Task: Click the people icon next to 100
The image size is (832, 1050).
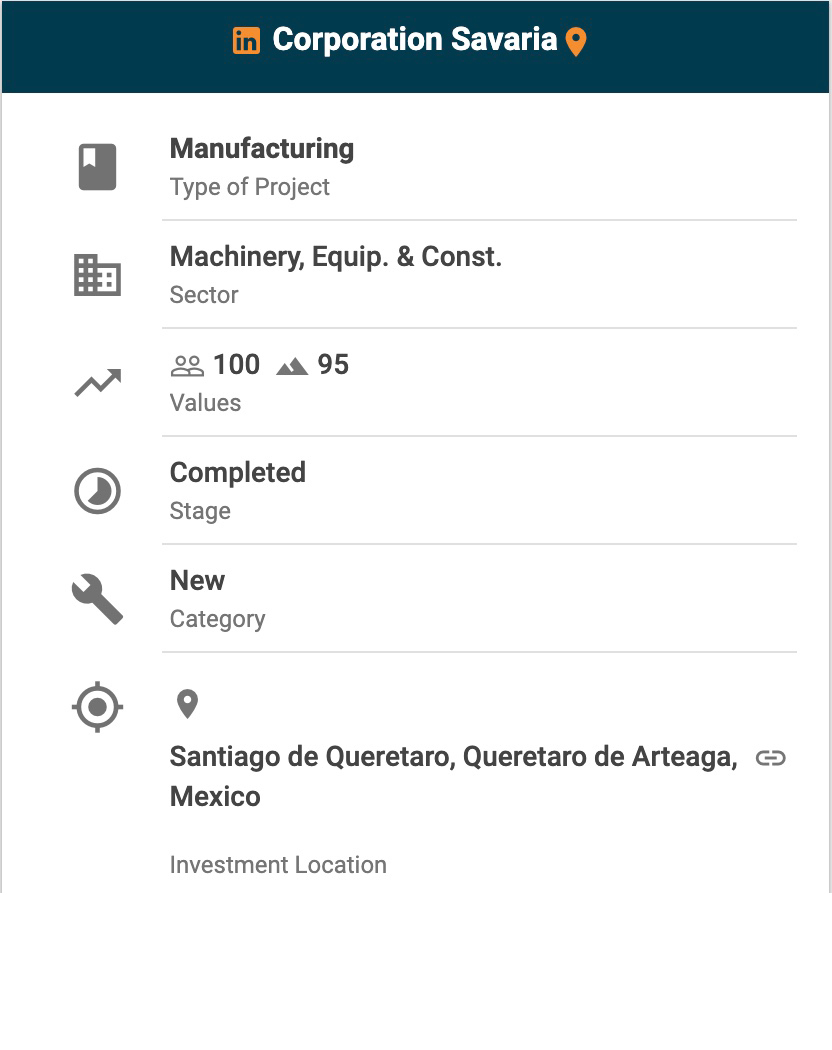Action: [x=187, y=366]
